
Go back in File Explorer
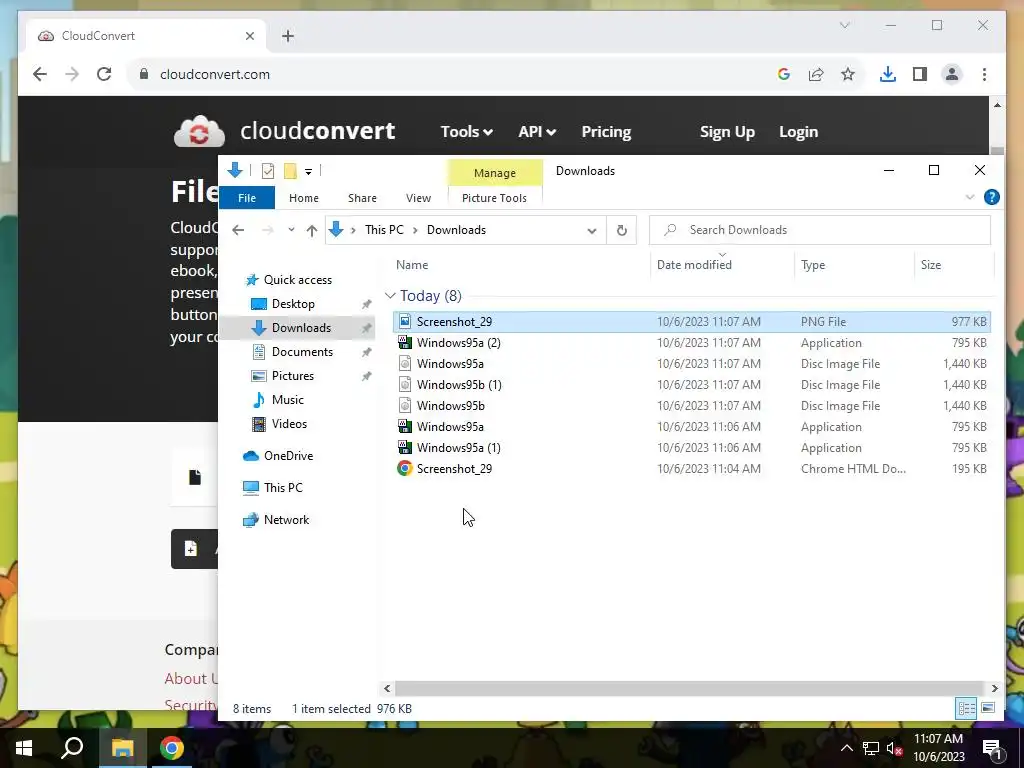(x=238, y=230)
